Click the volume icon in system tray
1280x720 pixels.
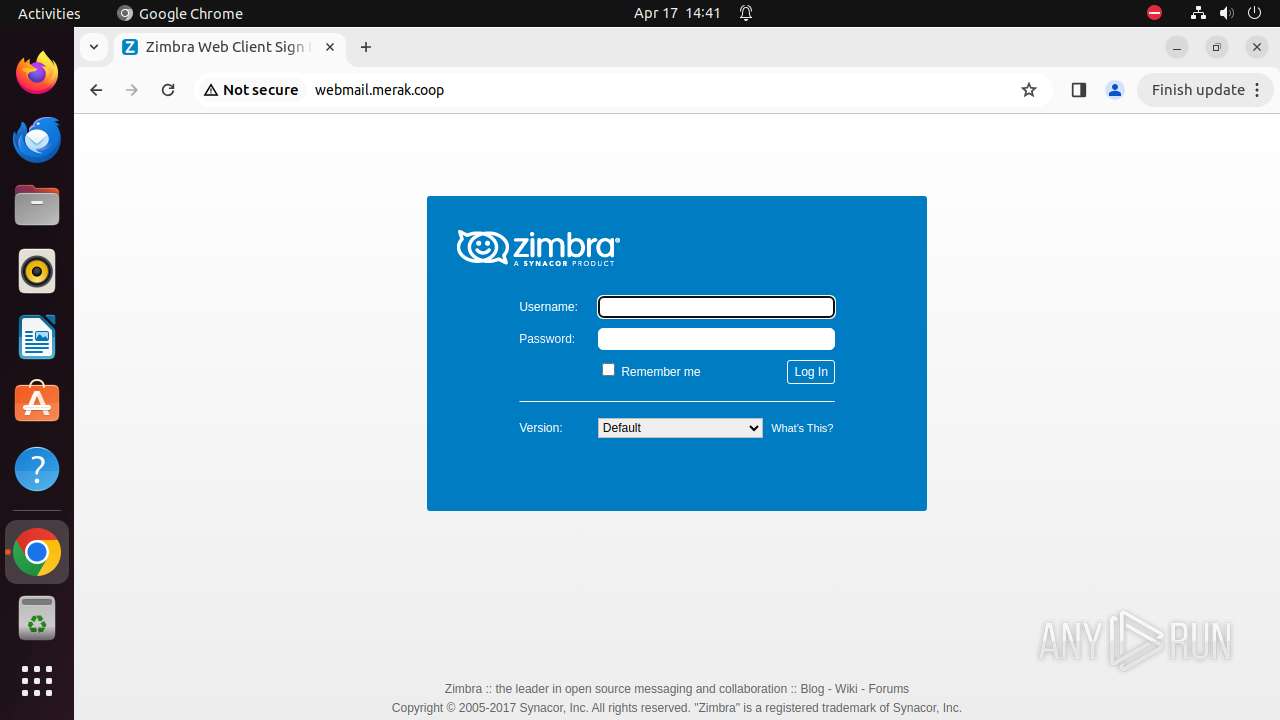(x=1227, y=13)
